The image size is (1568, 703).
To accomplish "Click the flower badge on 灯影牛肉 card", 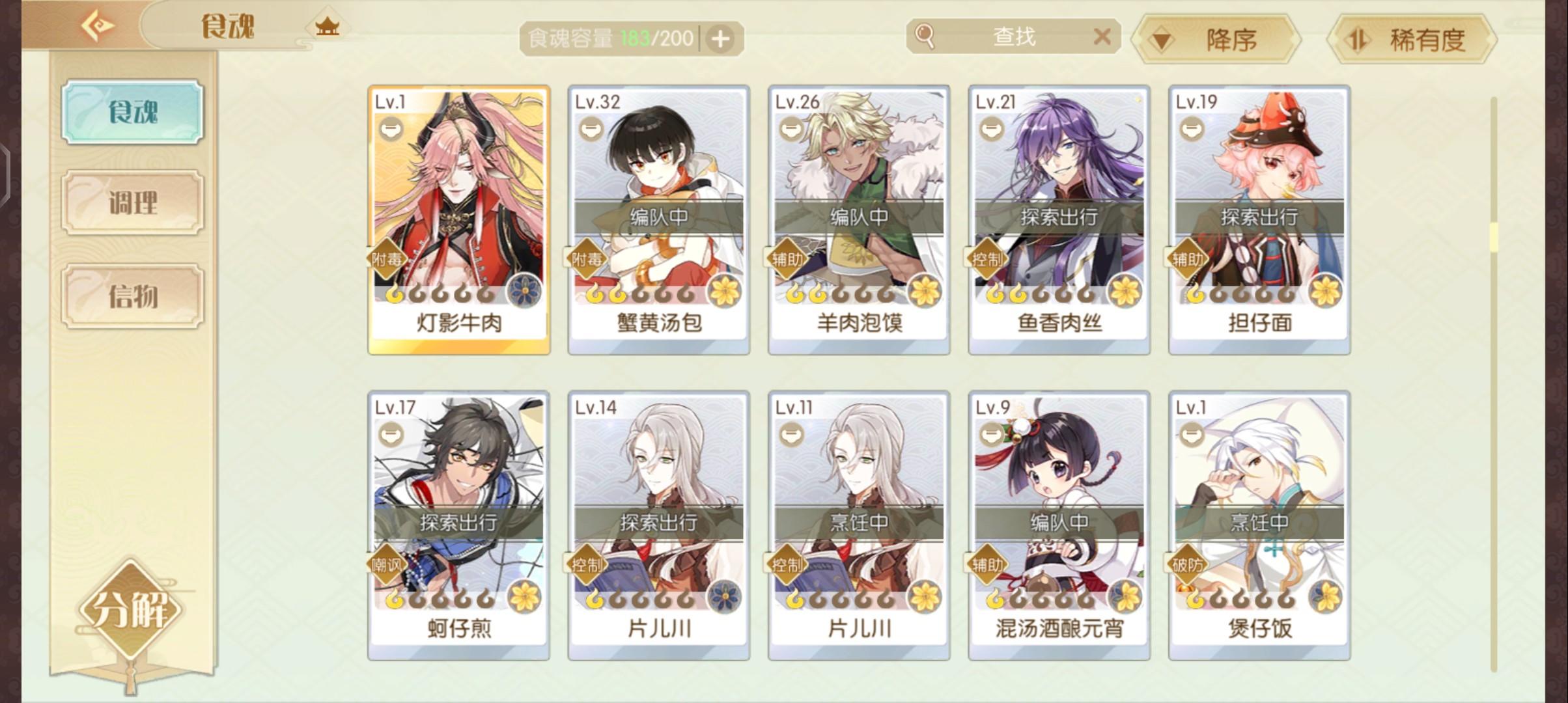I will (x=525, y=290).
